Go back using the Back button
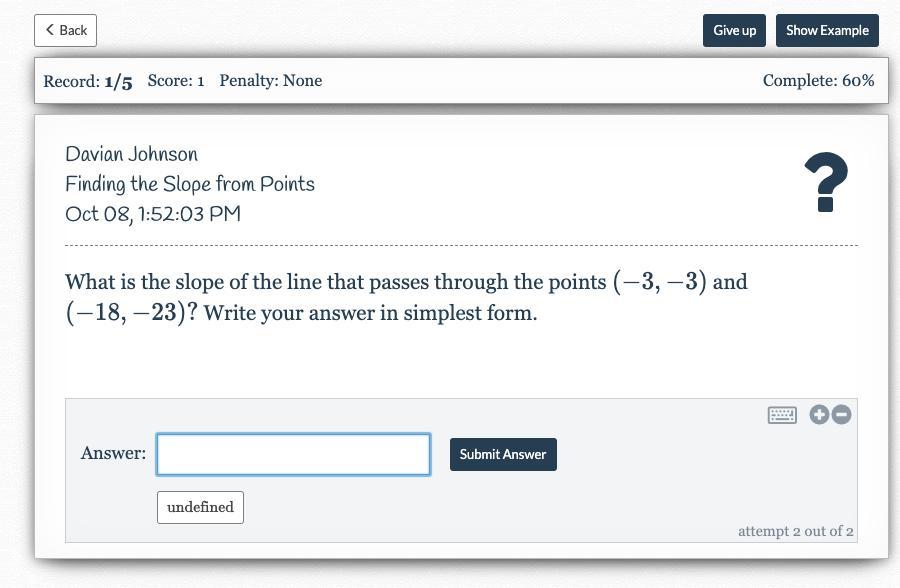 65,30
